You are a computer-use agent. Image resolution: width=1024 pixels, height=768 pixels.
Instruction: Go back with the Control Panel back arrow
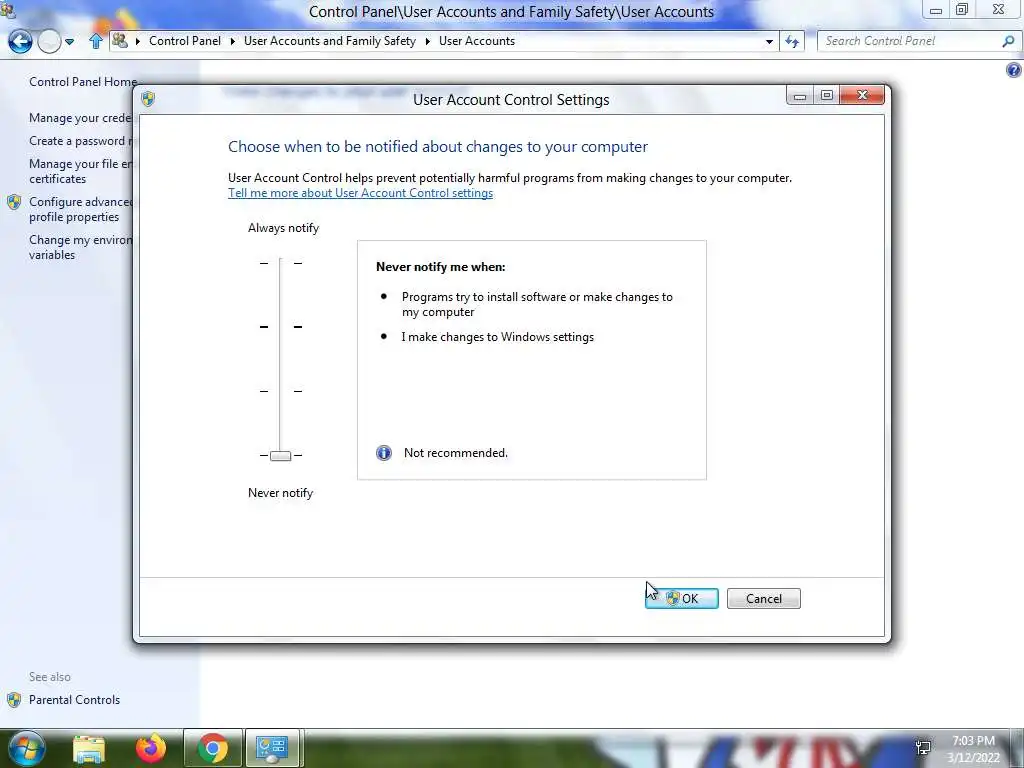(20, 41)
